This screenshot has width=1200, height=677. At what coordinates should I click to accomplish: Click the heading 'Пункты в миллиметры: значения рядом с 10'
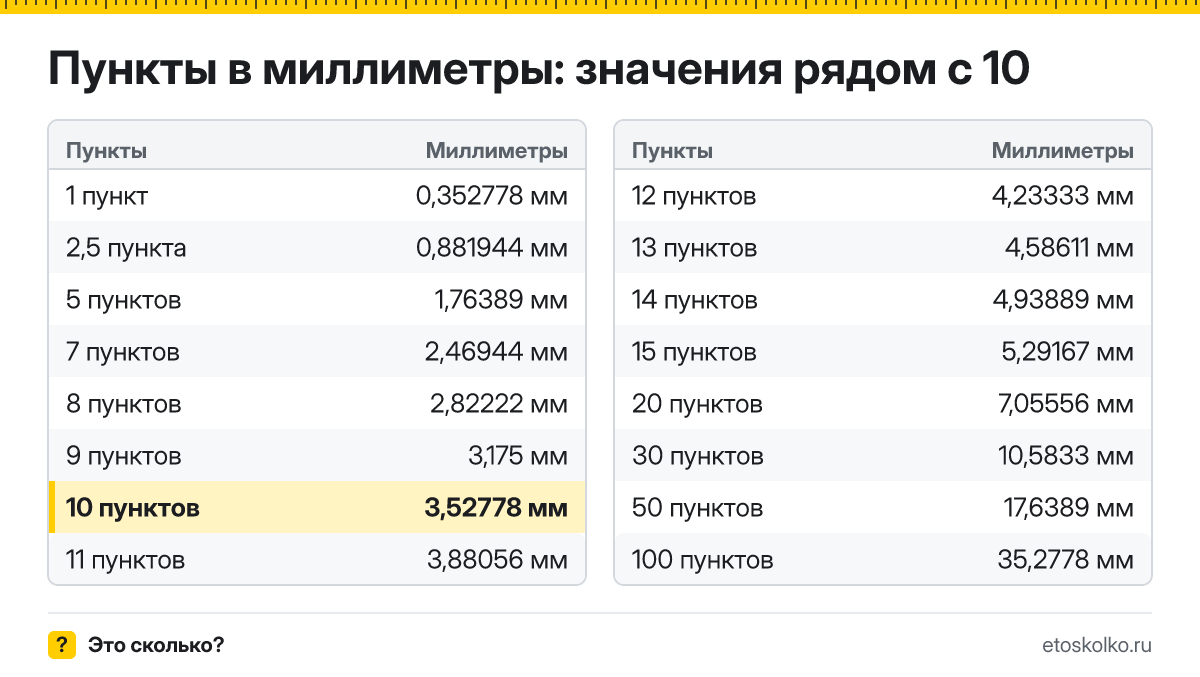tap(539, 71)
